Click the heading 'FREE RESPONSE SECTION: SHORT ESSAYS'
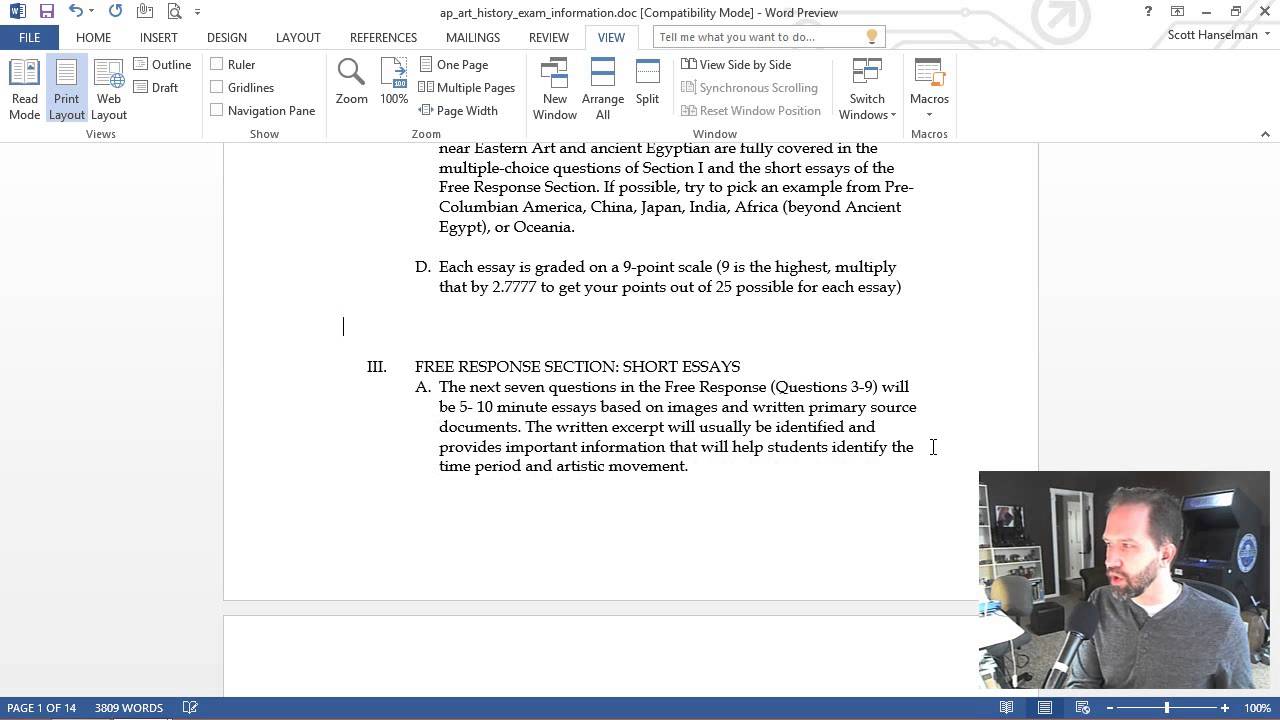The image size is (1280, 720). pyautogui.click(x=577, y=367)
